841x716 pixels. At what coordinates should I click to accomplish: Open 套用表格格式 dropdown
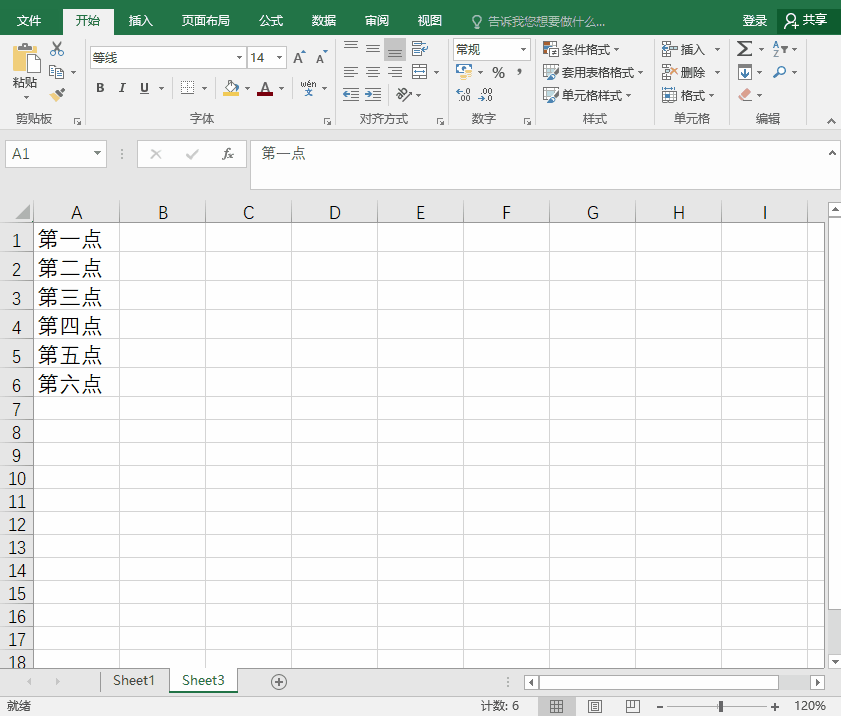pos(593,72)
